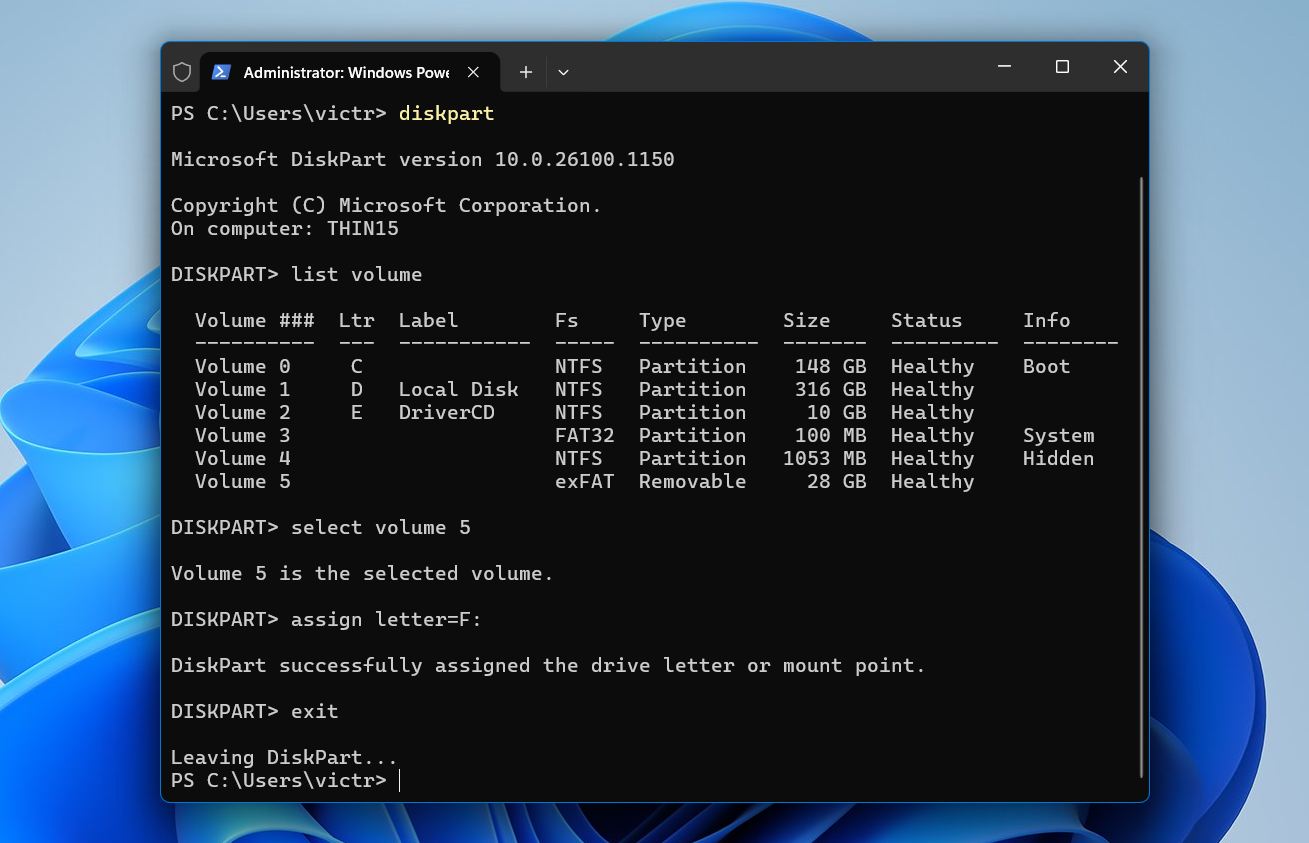Viewport: 1309px width, 843px height.
Task: Click the 'Removable' type value
Action: tap(693, 481)
